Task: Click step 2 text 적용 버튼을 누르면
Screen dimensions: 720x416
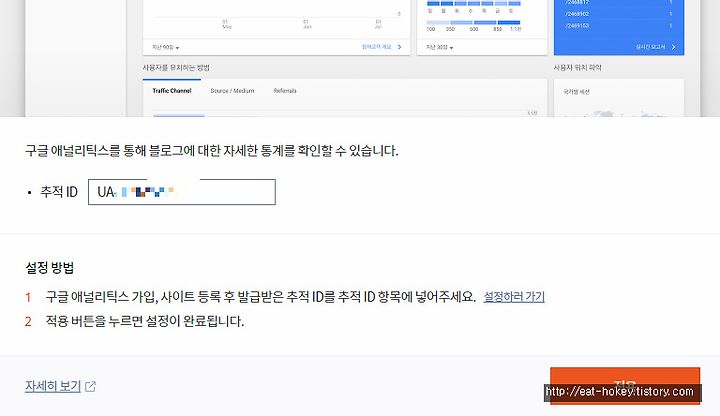Action: coord(145,321)
